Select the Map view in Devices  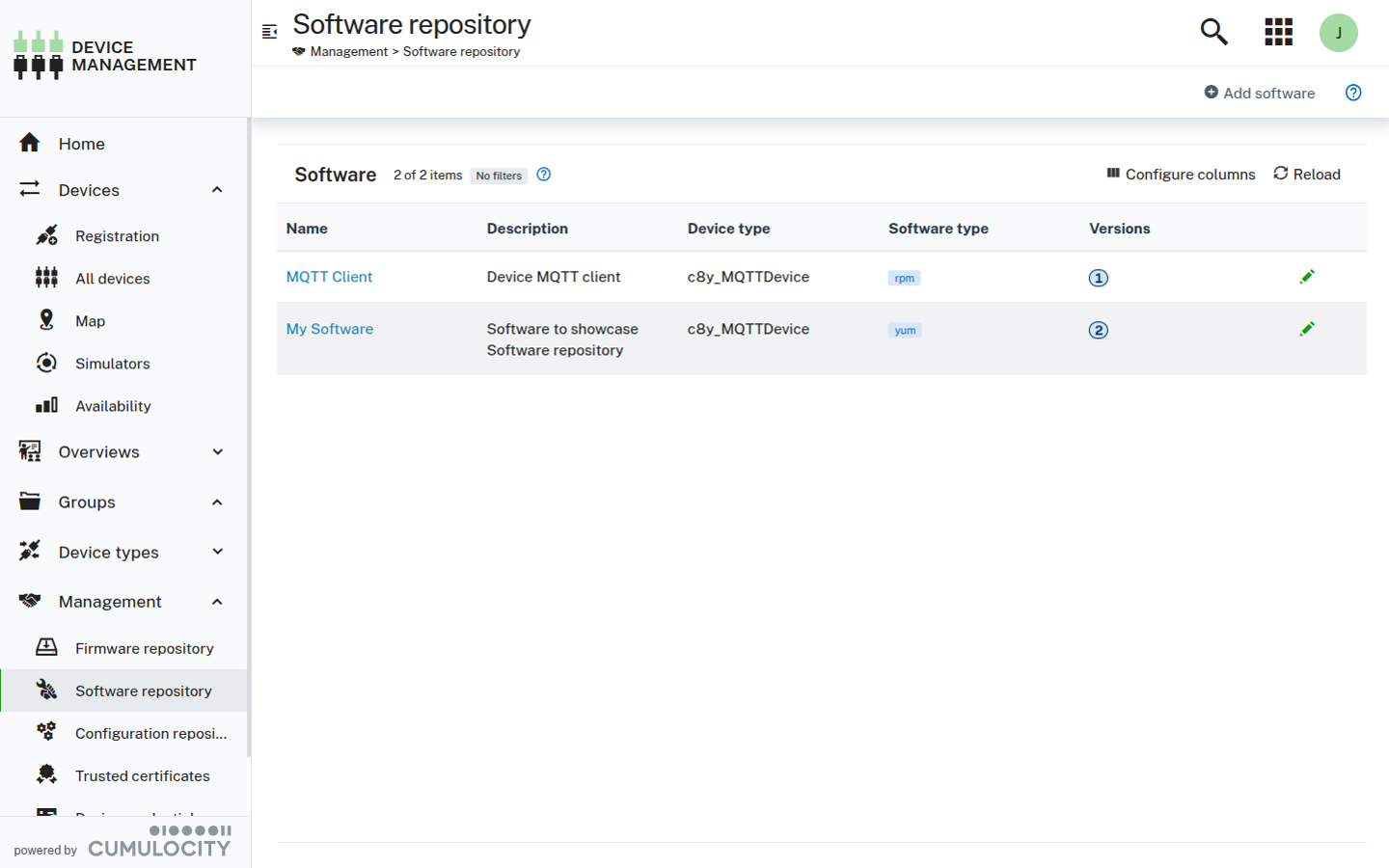click(x=90, y=320)
